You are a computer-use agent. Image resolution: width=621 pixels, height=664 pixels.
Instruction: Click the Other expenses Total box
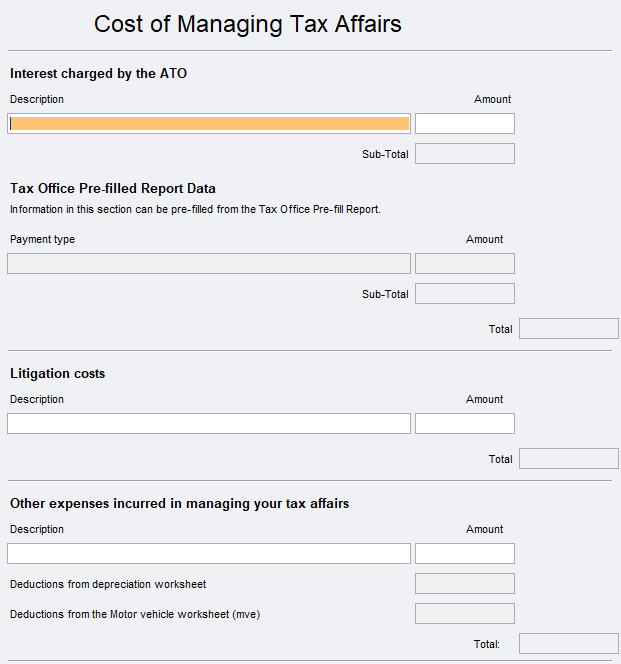(x=568, y=644)
